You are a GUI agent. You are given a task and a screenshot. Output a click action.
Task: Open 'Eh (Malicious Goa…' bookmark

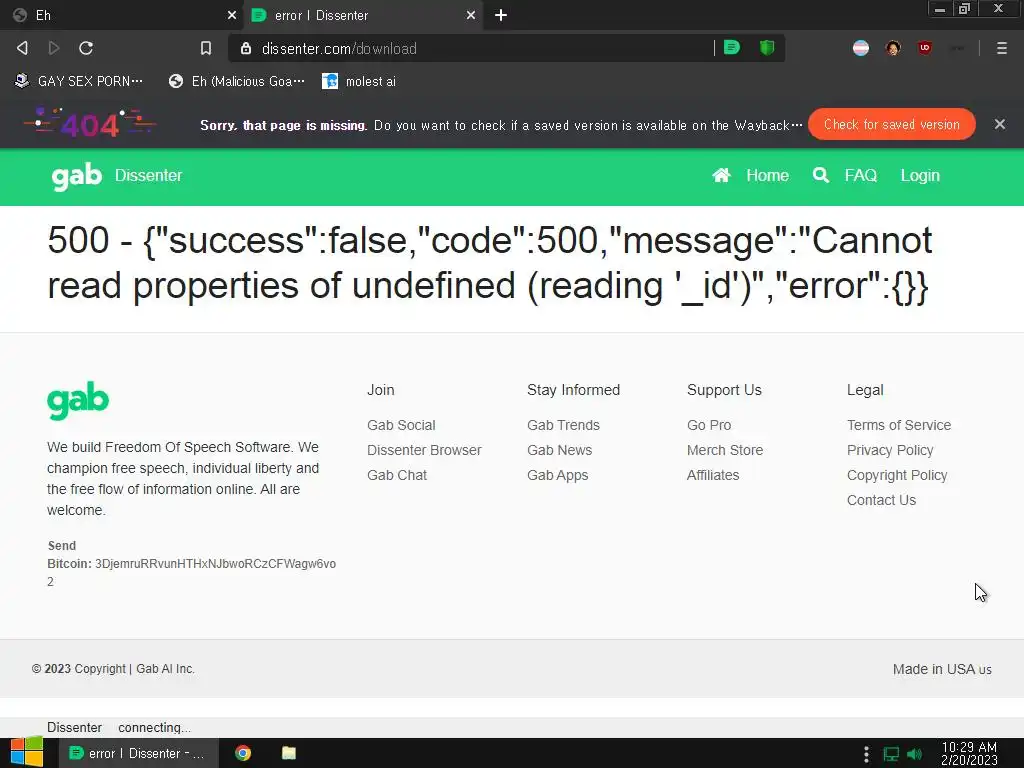(x=236, y=81)
